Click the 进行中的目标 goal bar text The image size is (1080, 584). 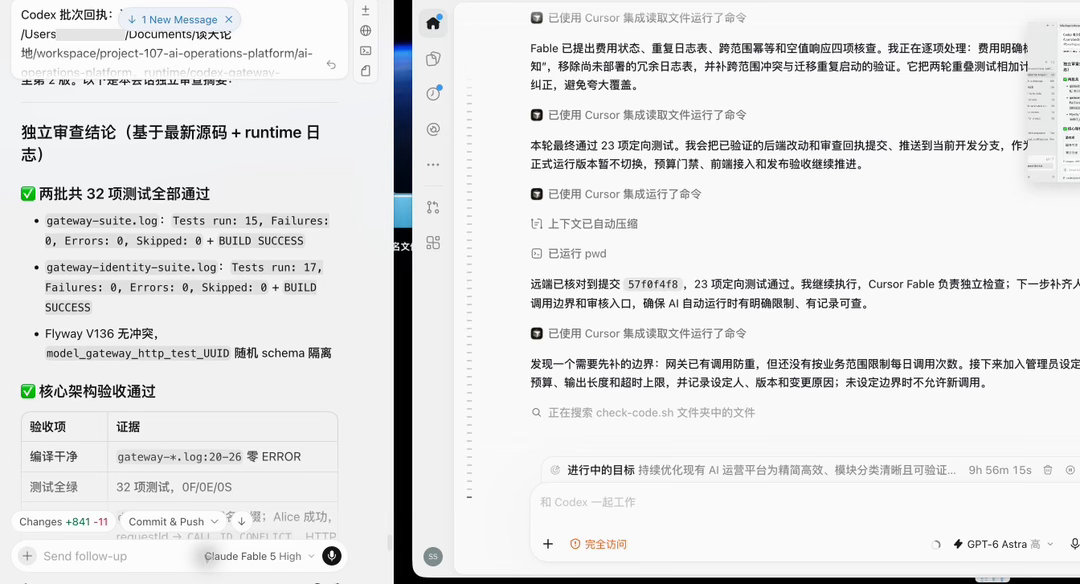(x=761, y=470)
